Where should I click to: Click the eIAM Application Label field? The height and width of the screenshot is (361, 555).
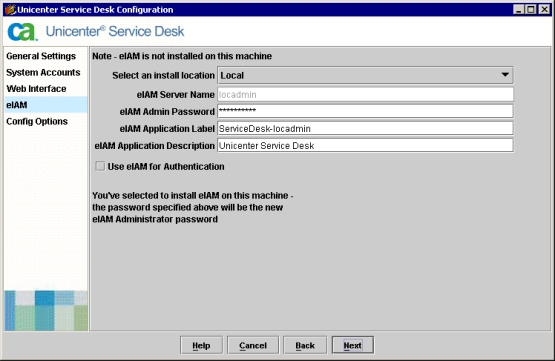[x=365, y=128]
